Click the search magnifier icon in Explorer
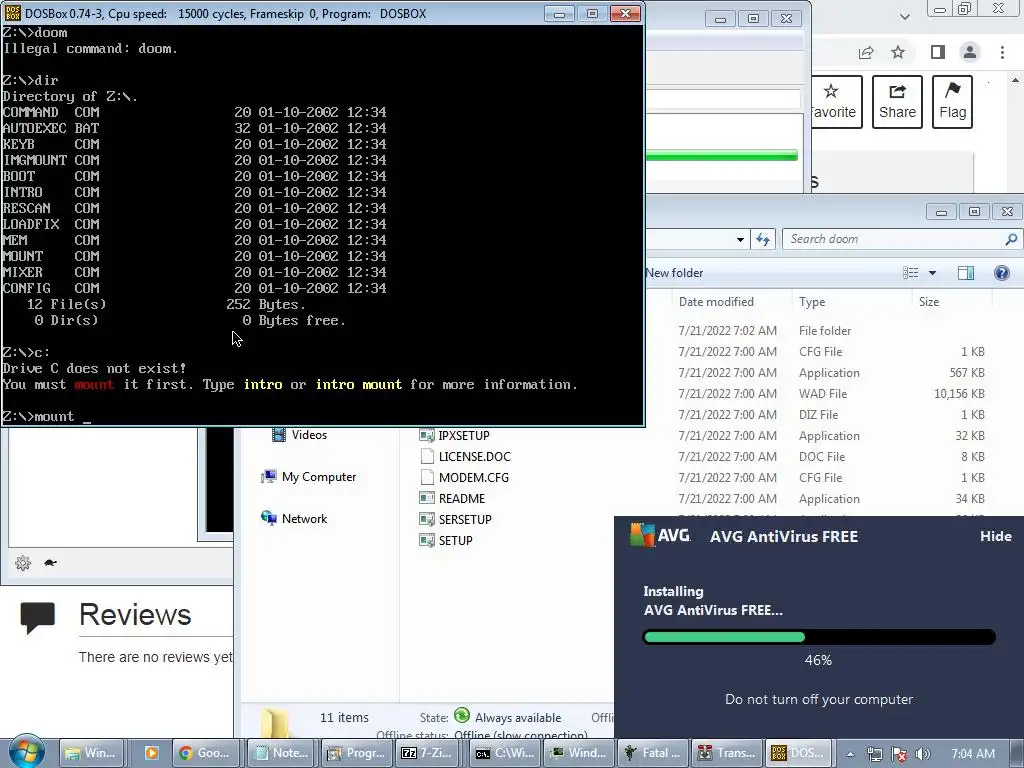1024x768 pixels. click(1011, 239)
